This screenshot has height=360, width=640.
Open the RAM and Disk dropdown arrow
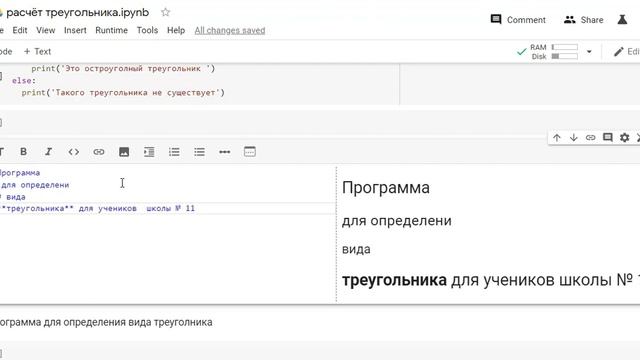pos(589,52)
